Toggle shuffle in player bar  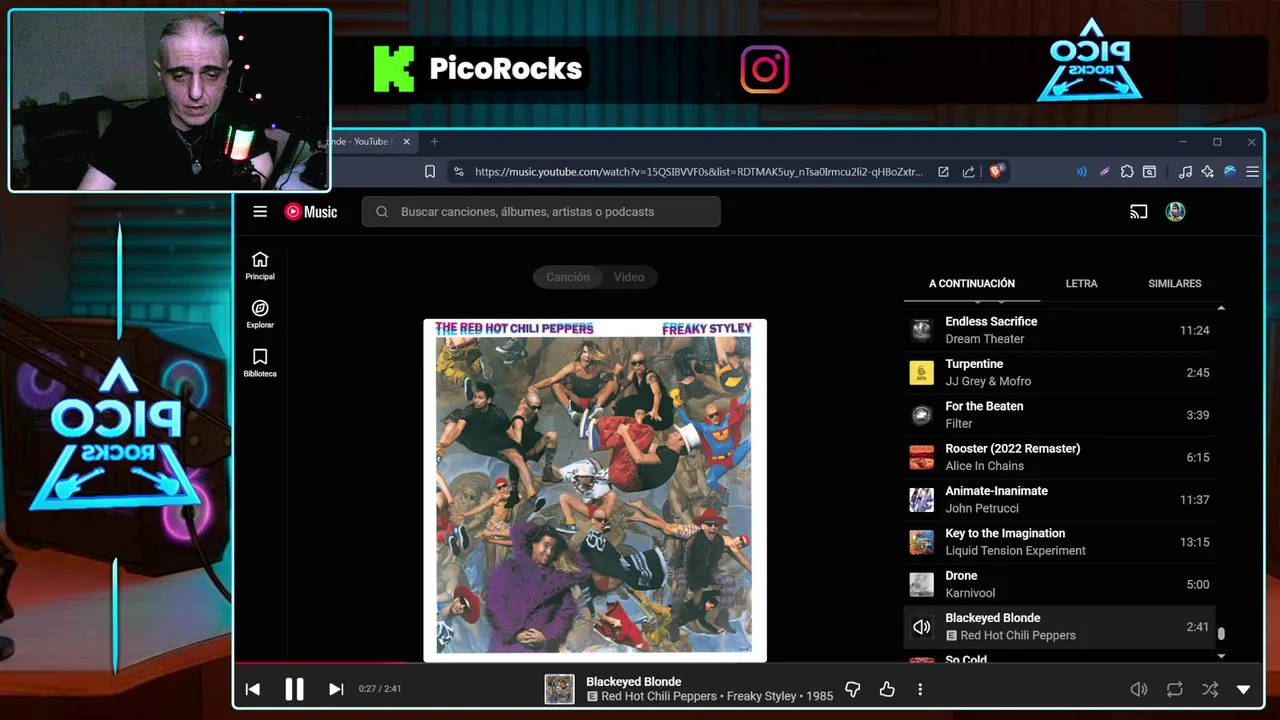pyautogui.click(x=1210, y=689)
